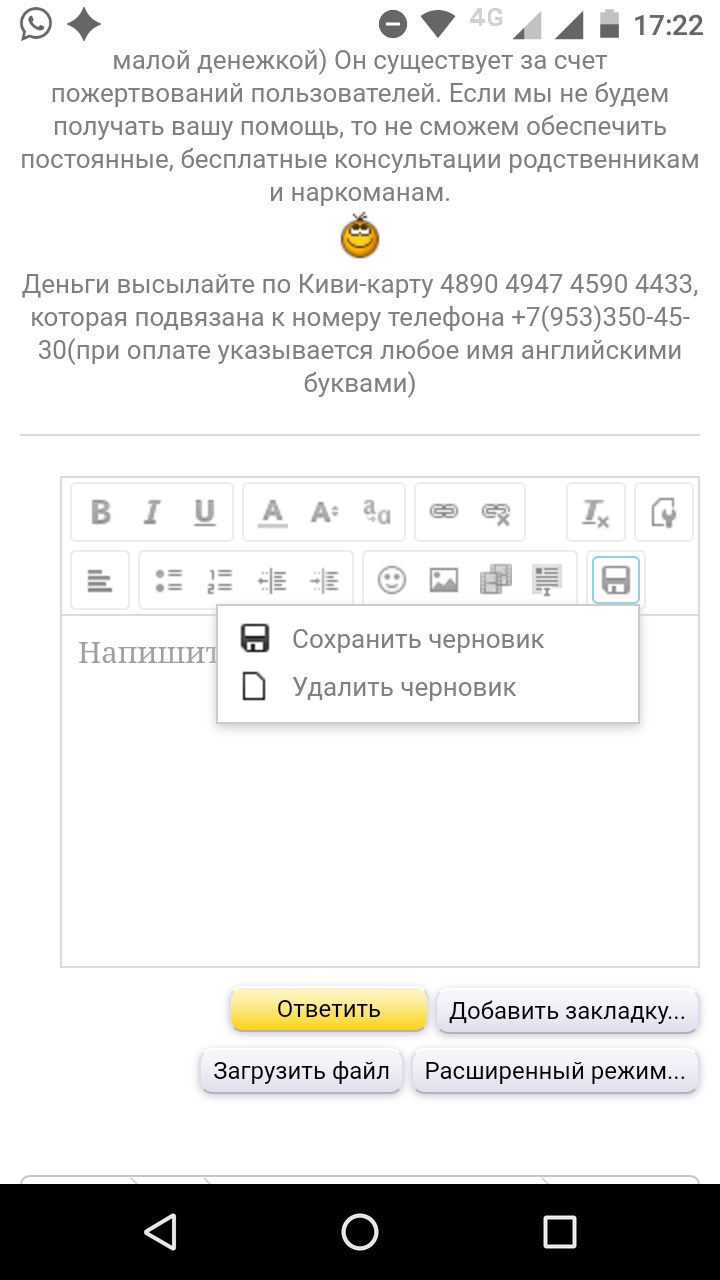This screenshot has height=1280, width=720.
Task: Open the smiley emoji picker
Action: [x=392, y=580]
